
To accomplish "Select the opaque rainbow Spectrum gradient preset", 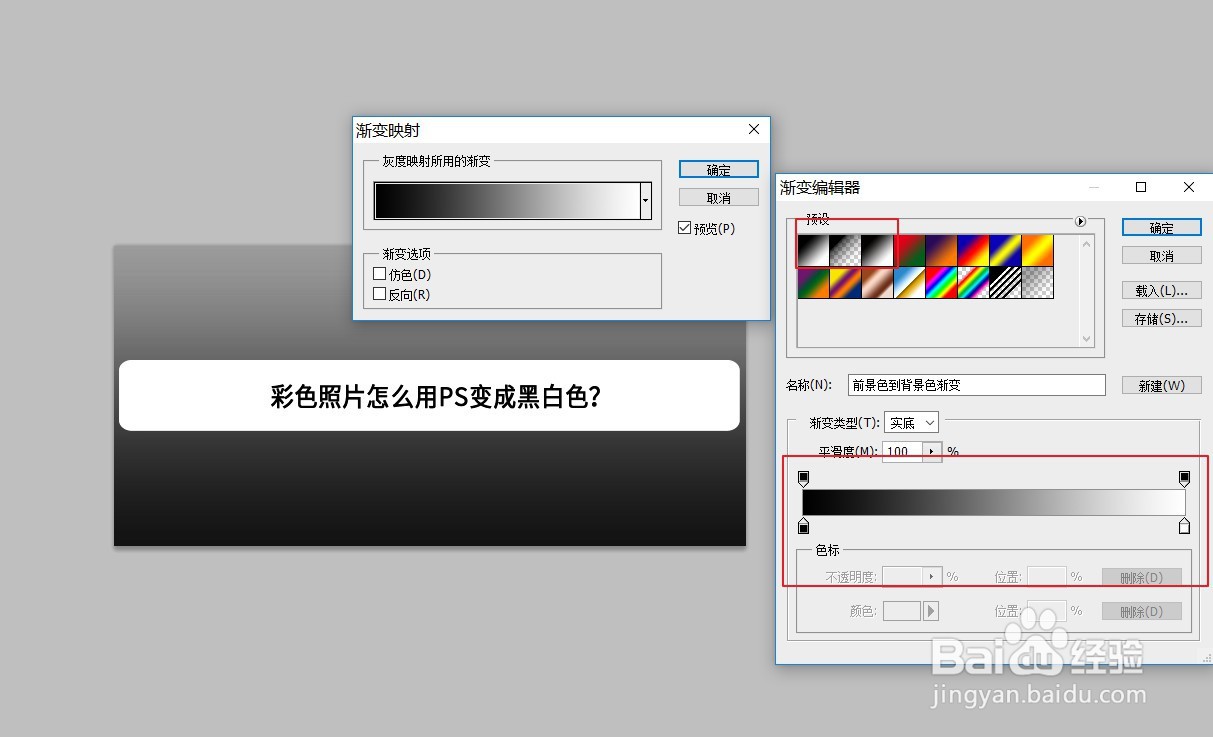I will pos(941,282).
